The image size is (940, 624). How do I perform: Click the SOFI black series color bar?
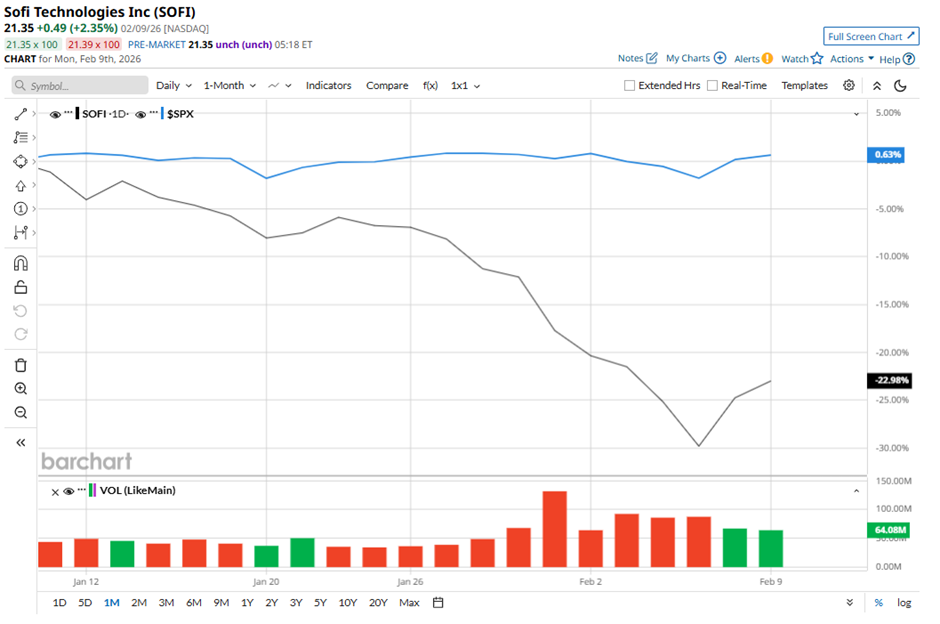pyautogui.click(x=77, y=113)
